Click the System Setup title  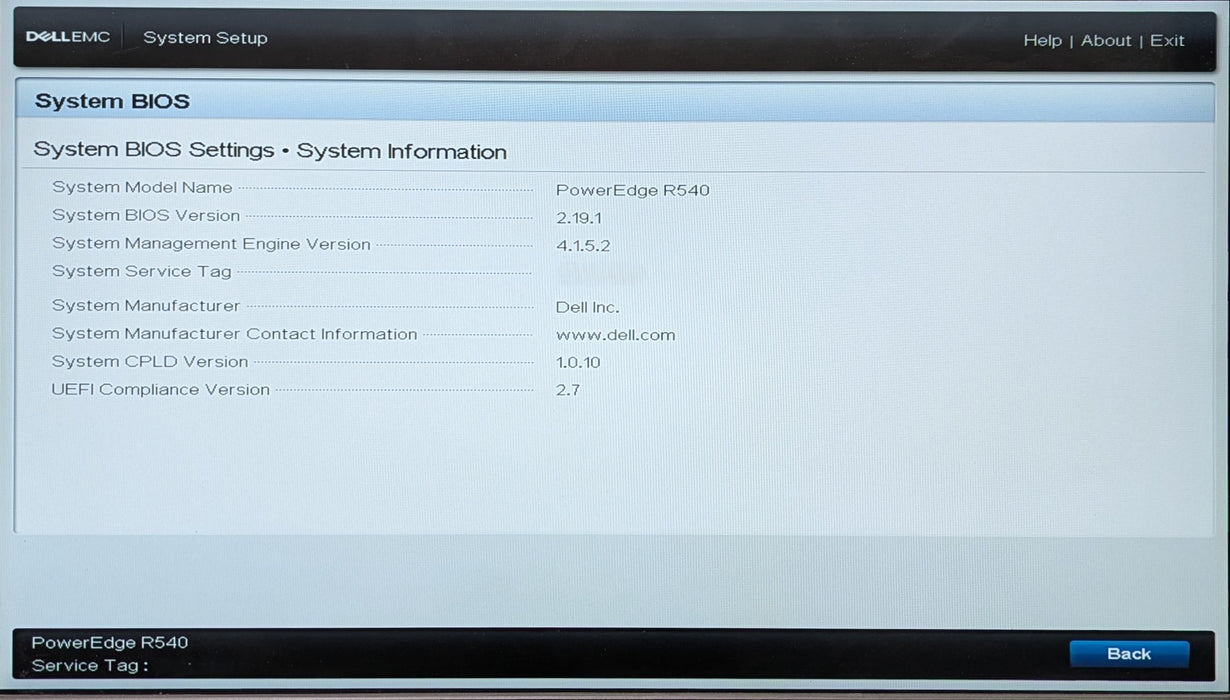click(x=205, y=38)
